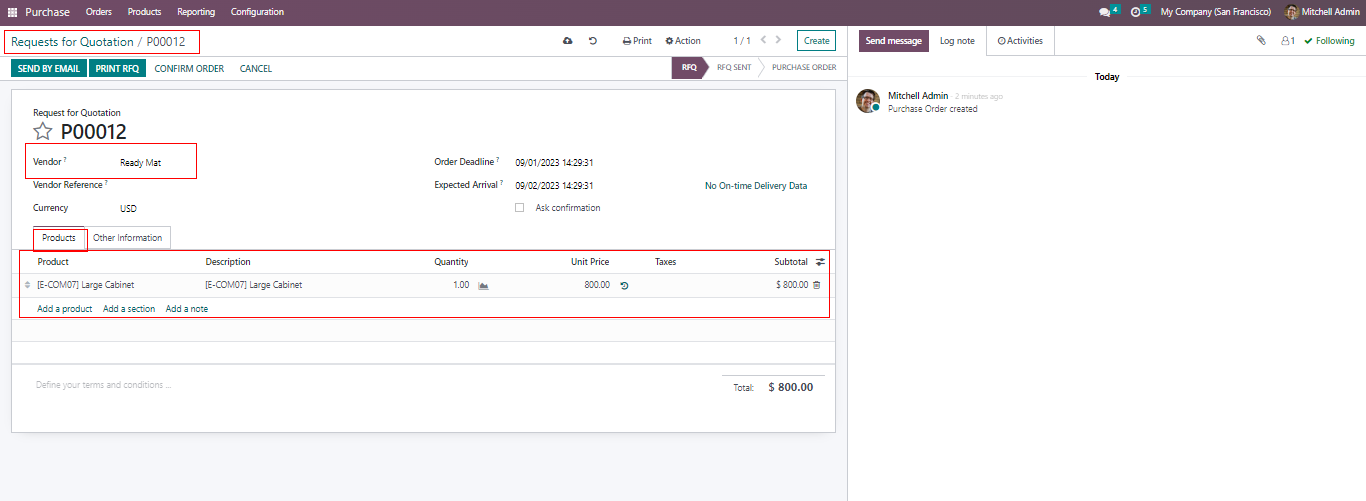Click the Add a product link
This screenshot has height=501, width=1366.
click(64, 309)
